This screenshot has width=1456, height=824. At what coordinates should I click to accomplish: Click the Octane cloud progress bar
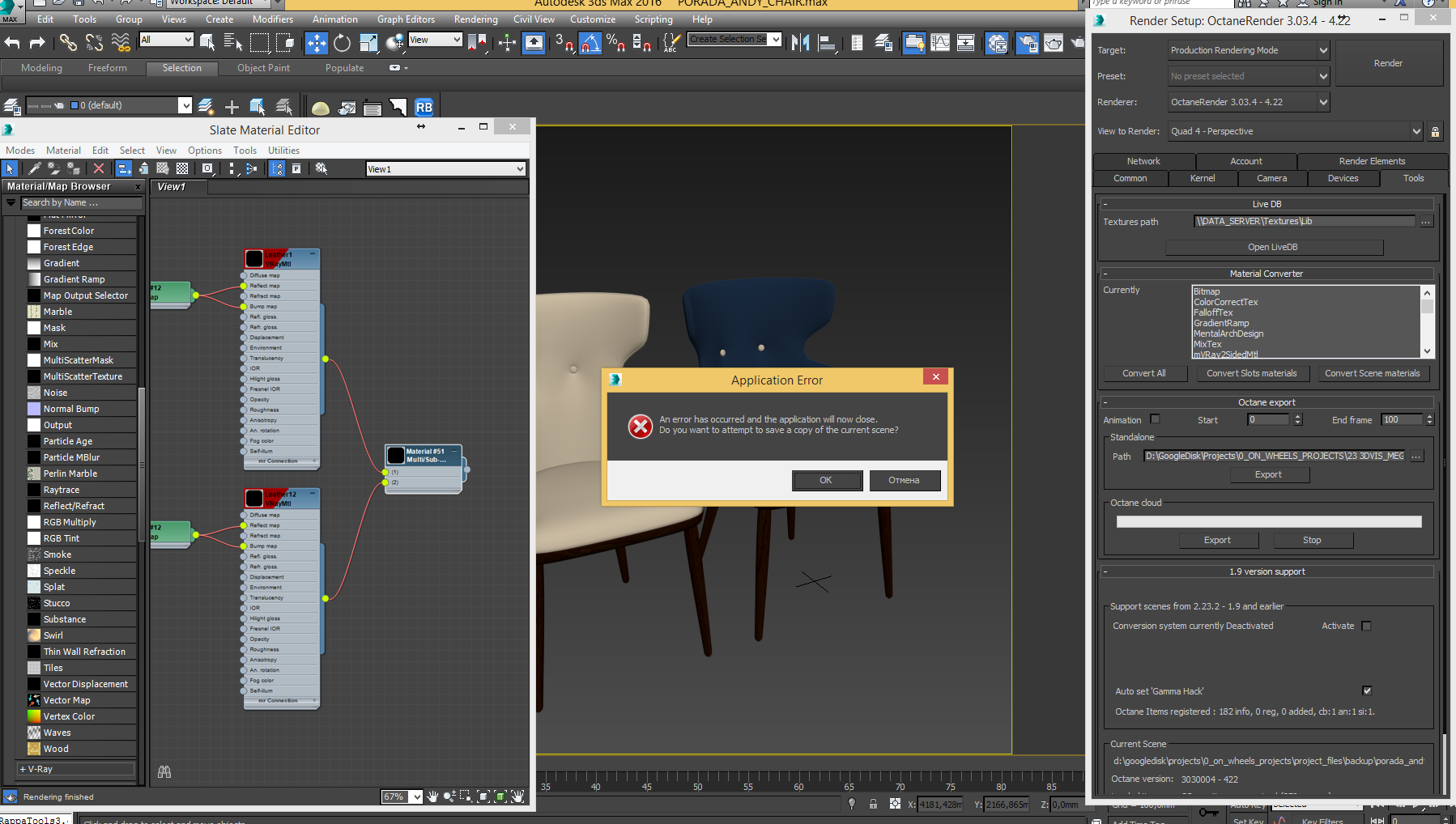click(x=1269, y=522)
